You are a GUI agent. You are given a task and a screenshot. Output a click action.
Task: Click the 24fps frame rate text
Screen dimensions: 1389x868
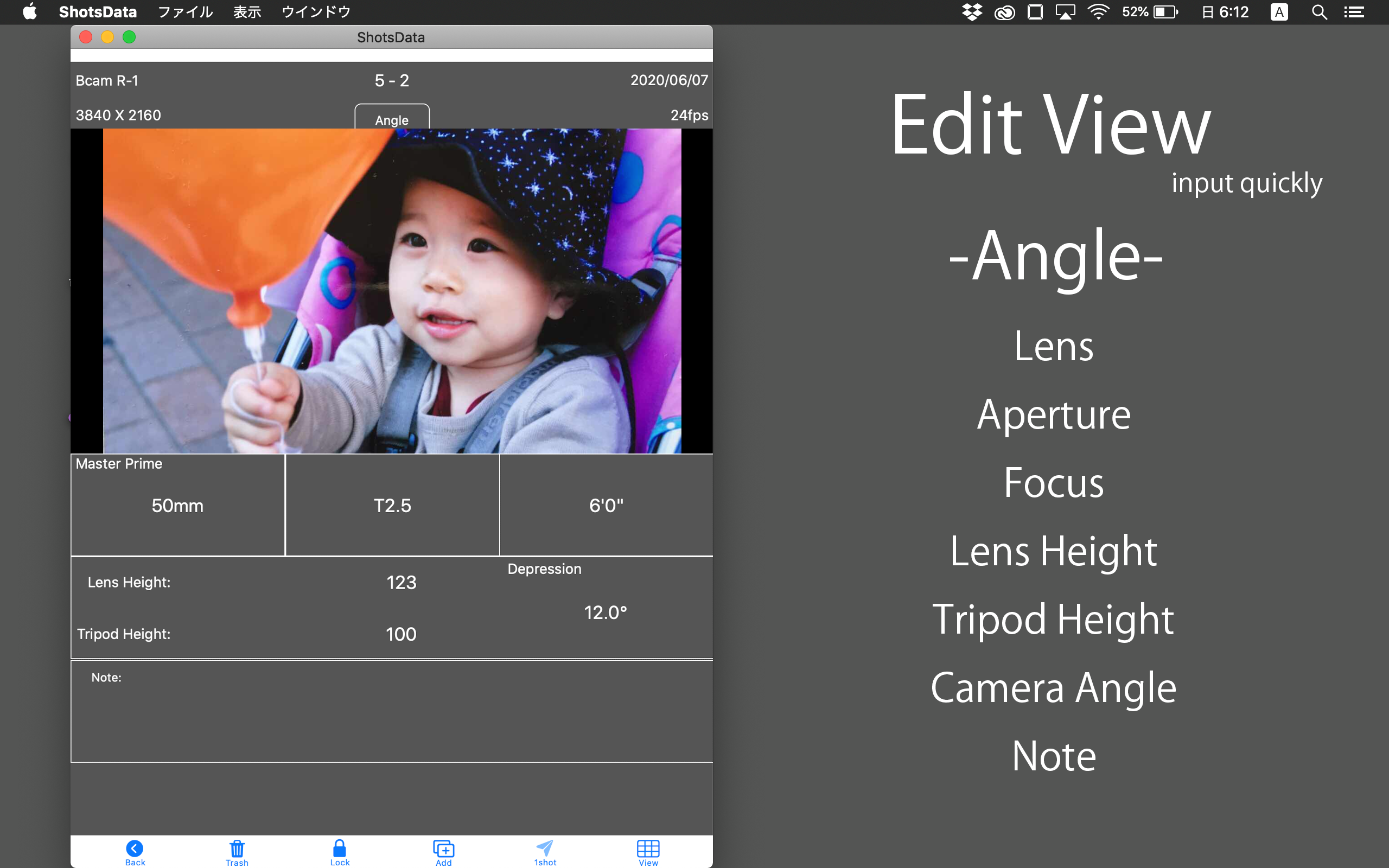(689, 116)
